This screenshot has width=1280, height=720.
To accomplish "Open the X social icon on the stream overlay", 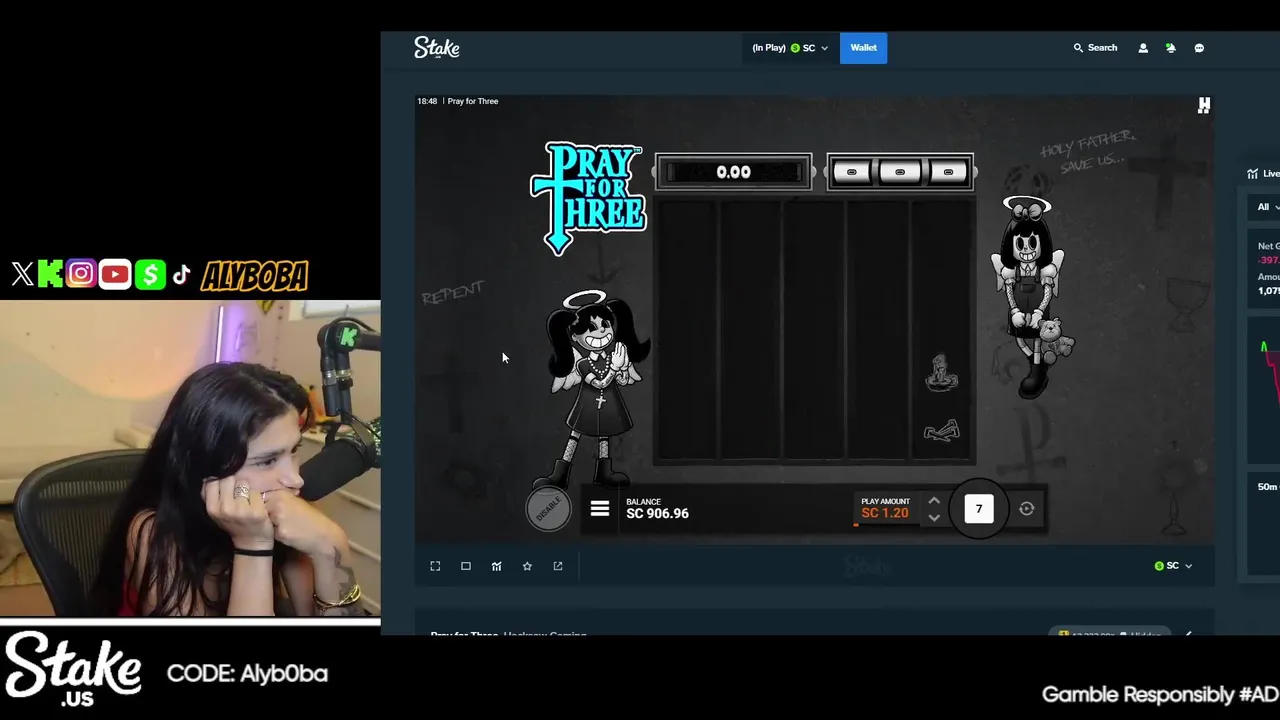I will point(22,274).
